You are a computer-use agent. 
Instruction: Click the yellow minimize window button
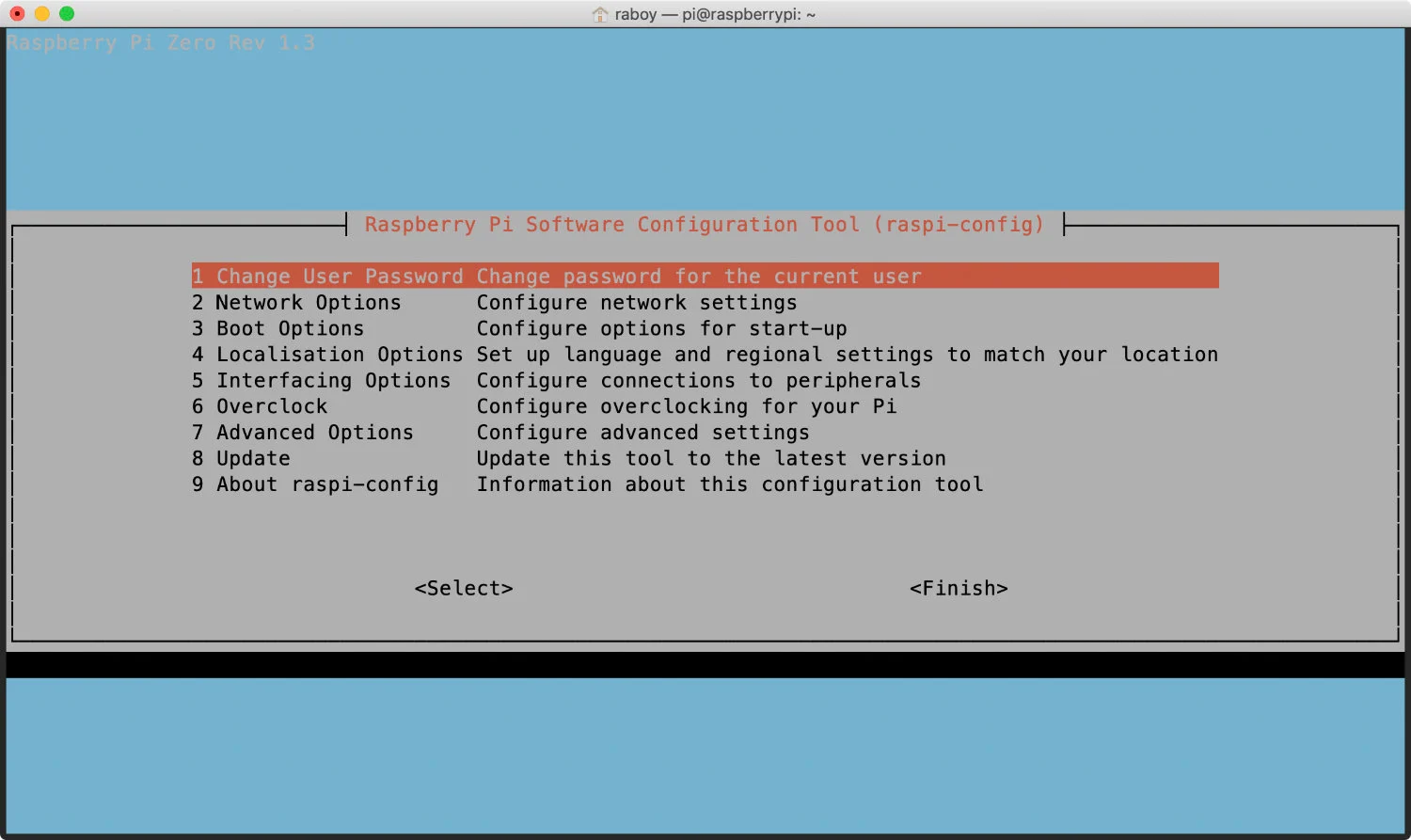click(41, 13)
